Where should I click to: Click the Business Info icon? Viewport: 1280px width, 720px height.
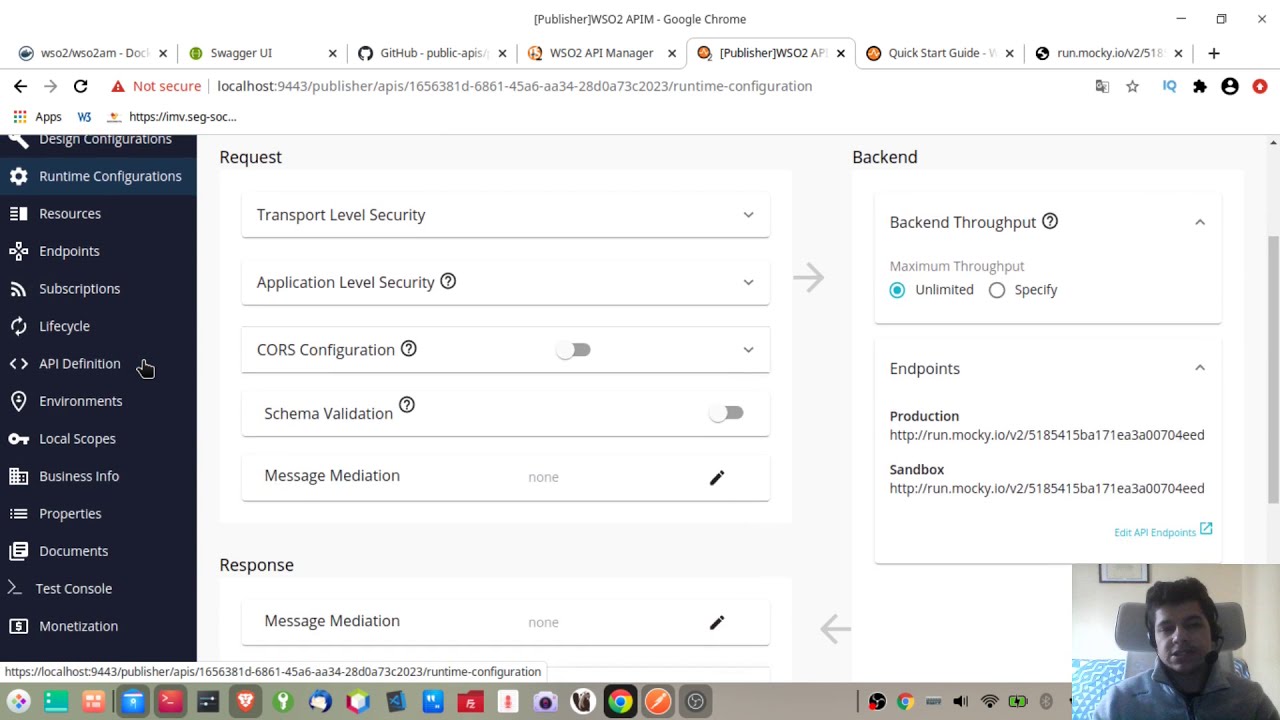[18, 476]
